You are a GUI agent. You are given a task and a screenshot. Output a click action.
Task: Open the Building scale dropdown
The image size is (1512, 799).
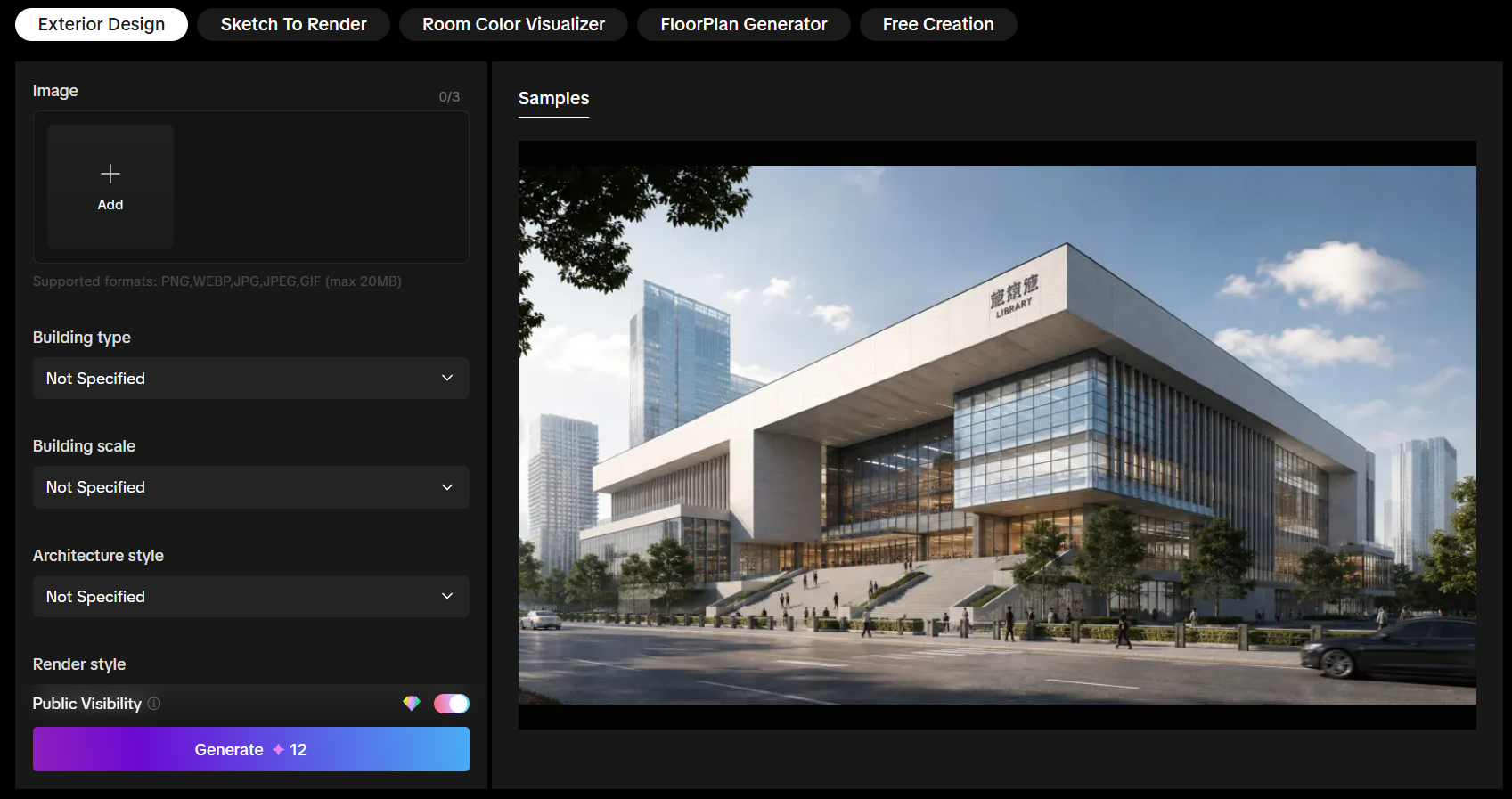point(251,487)
